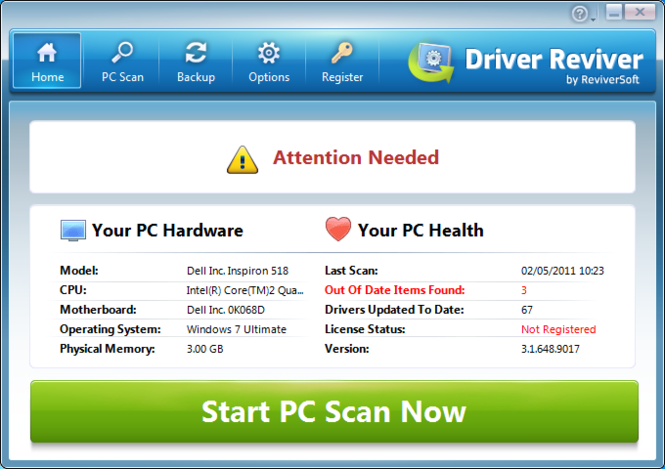Click the 3.00 GB physical memory value
The width and height of the screenshot is (665, 469).
pyautogui.click(x=205, y=349)
